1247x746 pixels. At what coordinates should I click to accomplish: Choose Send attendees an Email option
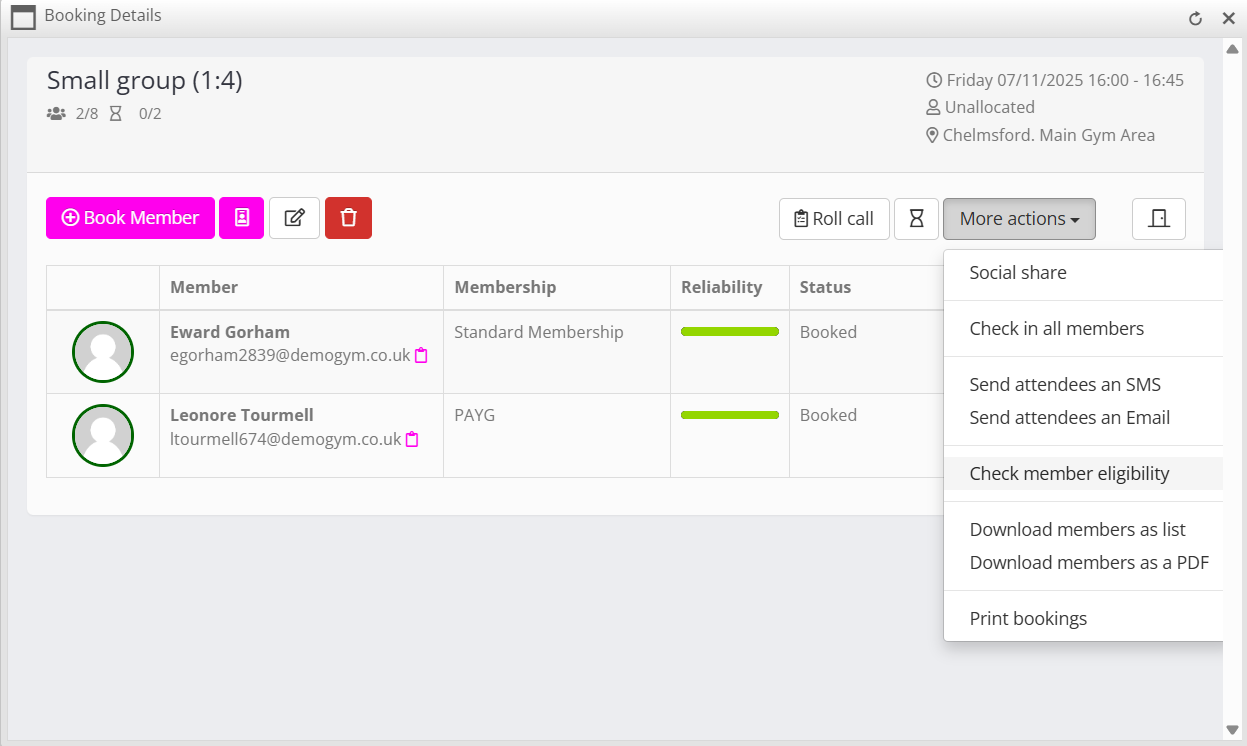(x=1069, y=418)
